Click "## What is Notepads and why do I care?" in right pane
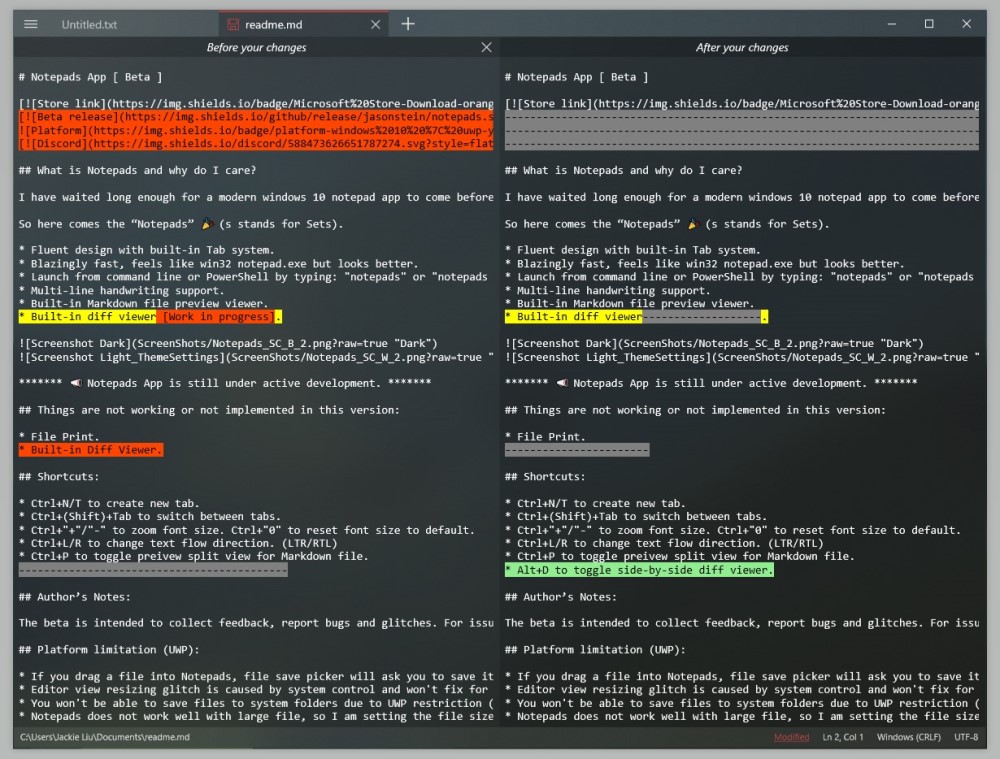 [624, 170]
